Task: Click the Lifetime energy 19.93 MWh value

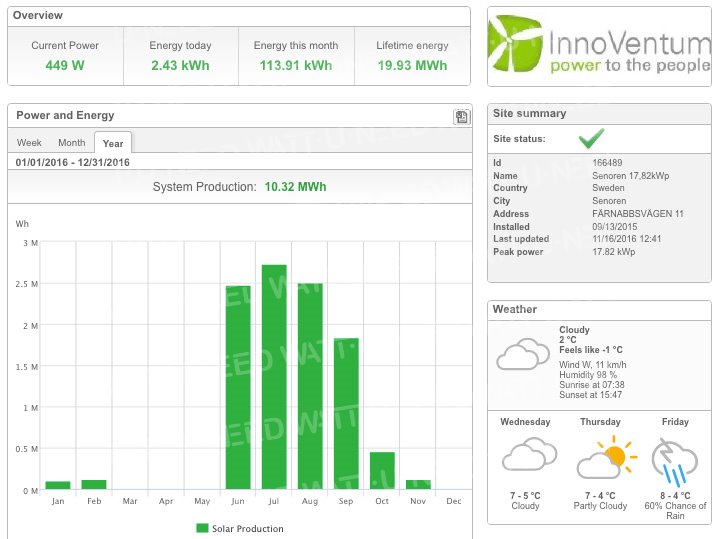Action: click(x=412, y=65)
